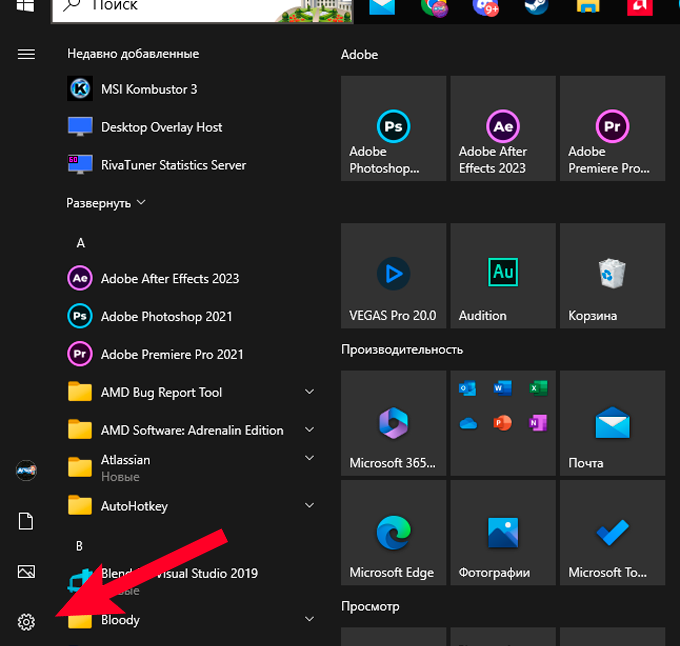Open the Adobe Premiere Pro tile
Image resolution: width=680 pixels, height=646 pixels.
[x=612, y=128]
